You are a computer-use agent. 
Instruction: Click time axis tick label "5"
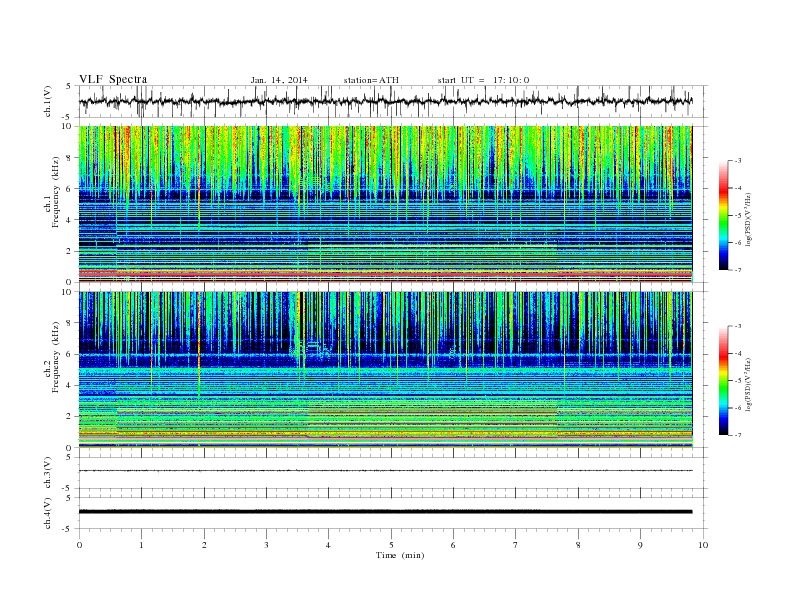click(391, 545)
